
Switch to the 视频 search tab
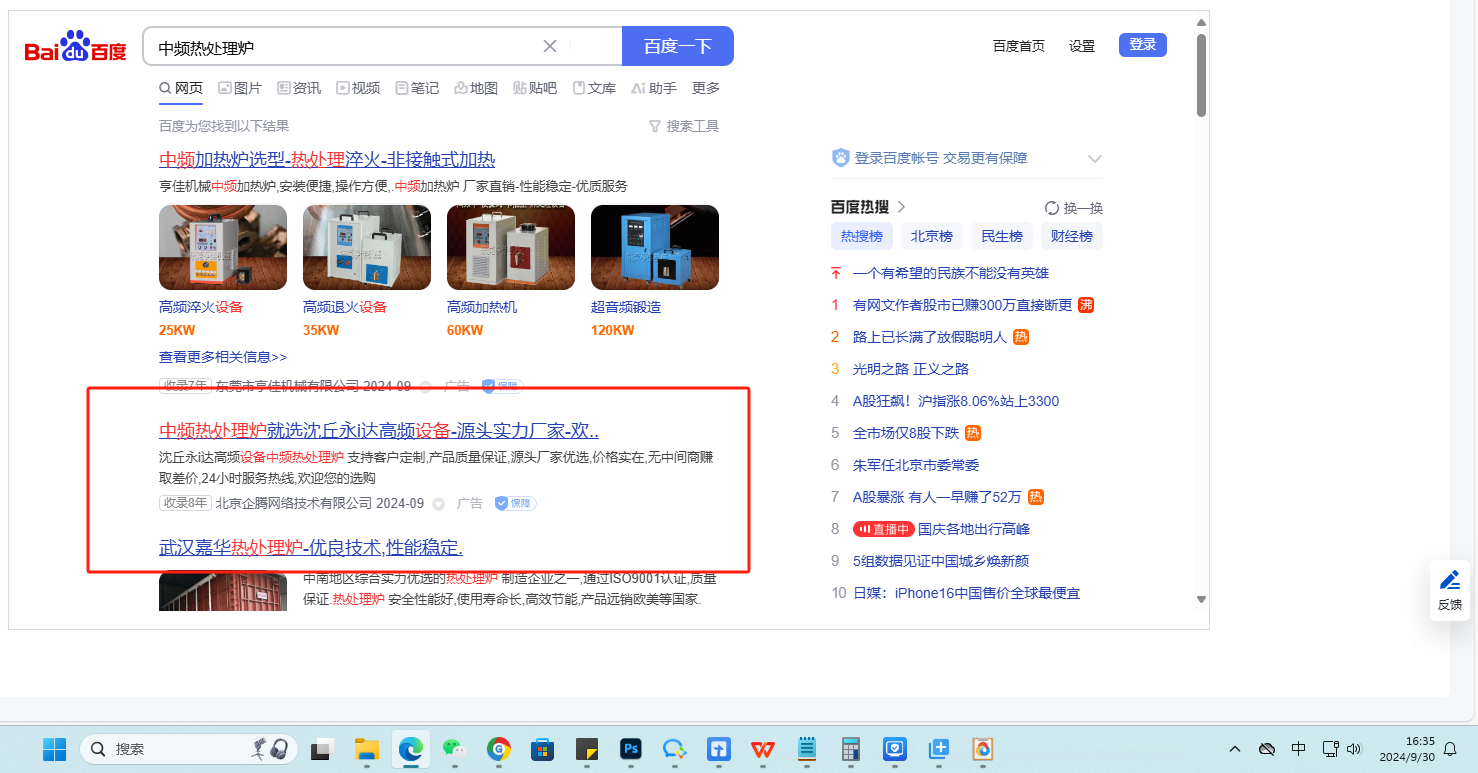pos(358,88)
